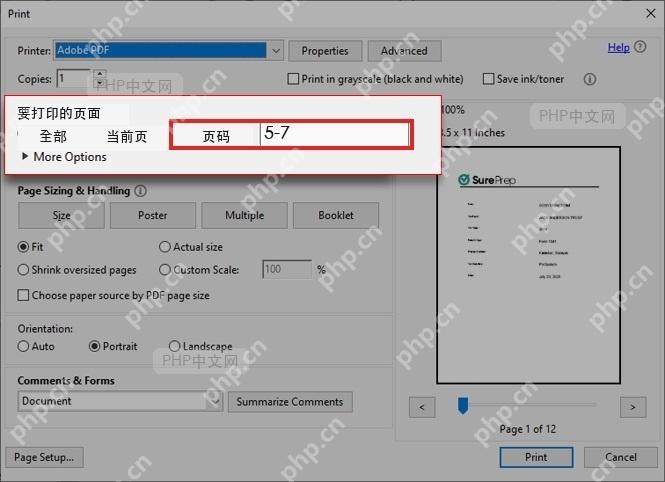Viewport: 665px width, 482px height.
Task: Open Page Setup dialog
Action: 45,457
